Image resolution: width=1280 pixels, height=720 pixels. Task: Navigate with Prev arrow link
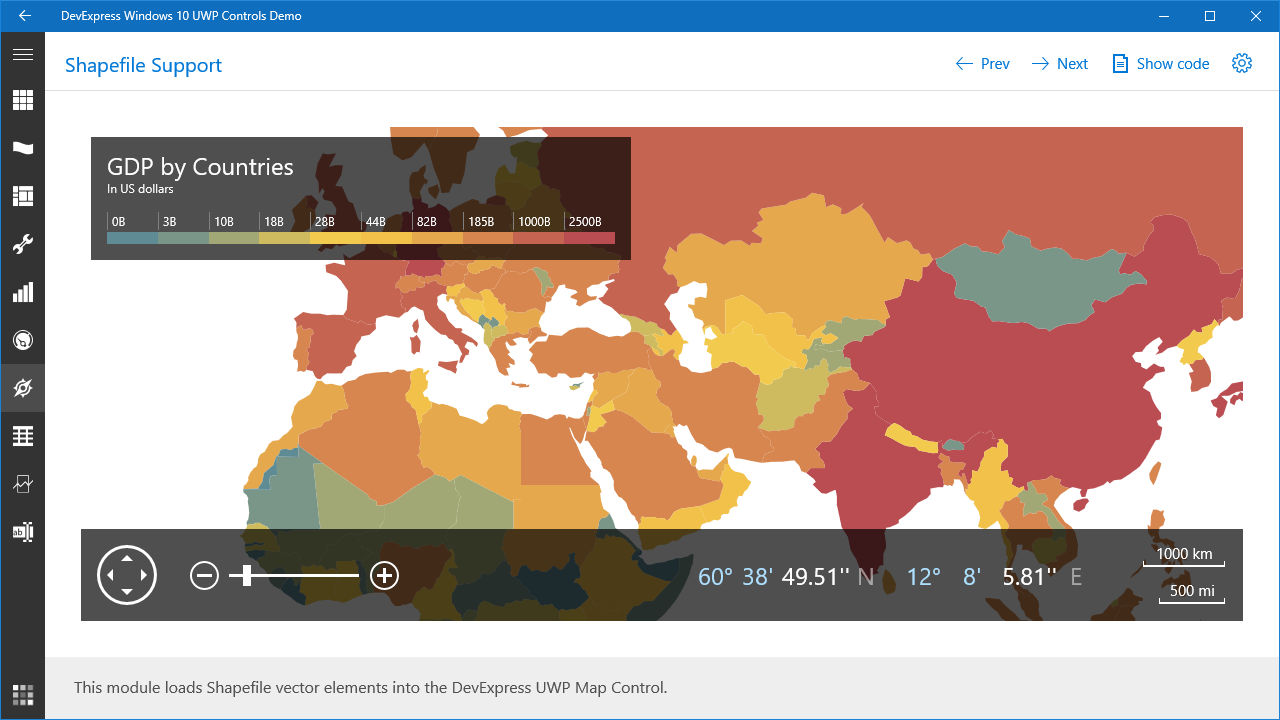point(981,63)
